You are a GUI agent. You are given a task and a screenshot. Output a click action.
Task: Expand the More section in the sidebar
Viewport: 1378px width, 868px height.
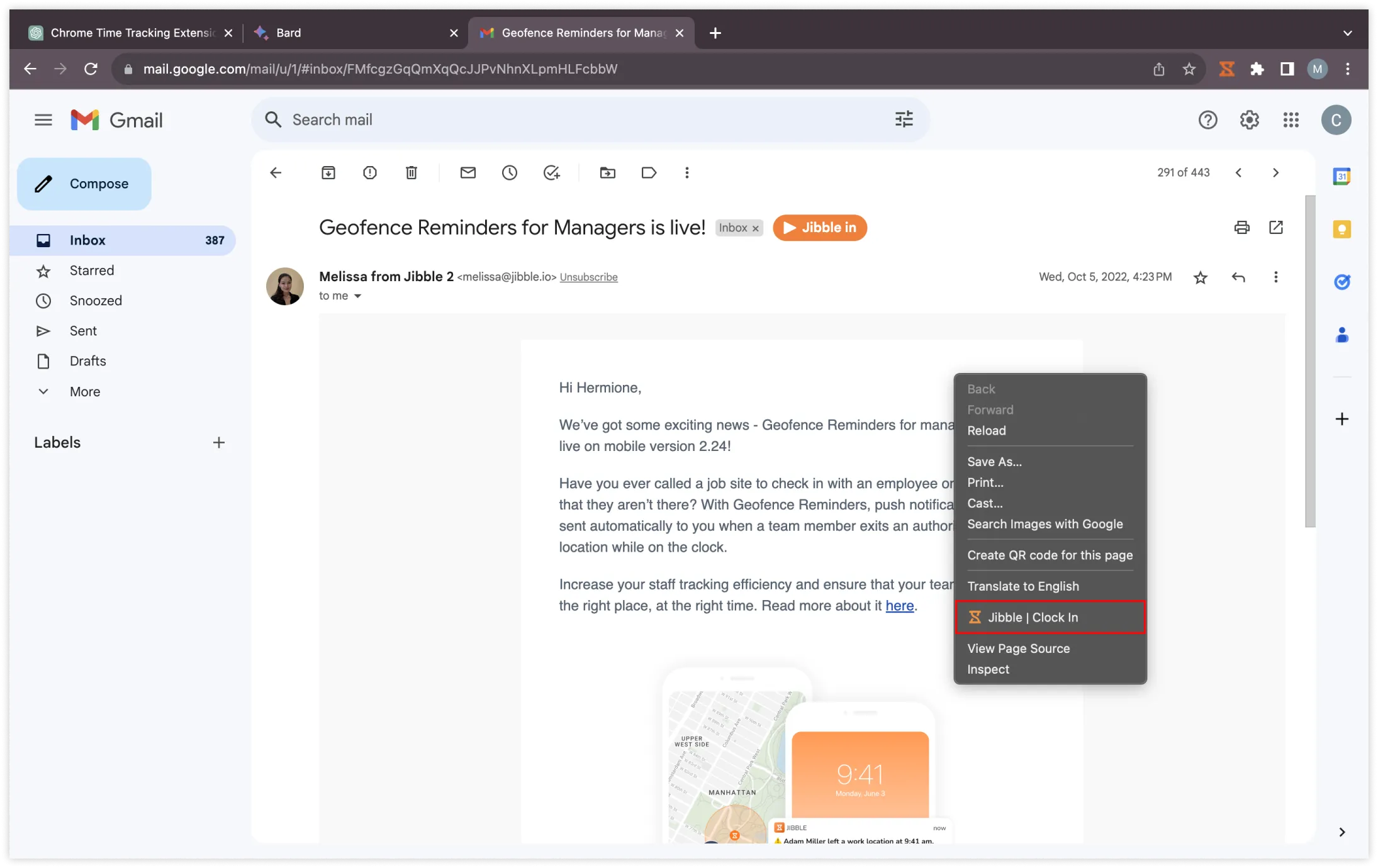point(84,391)
